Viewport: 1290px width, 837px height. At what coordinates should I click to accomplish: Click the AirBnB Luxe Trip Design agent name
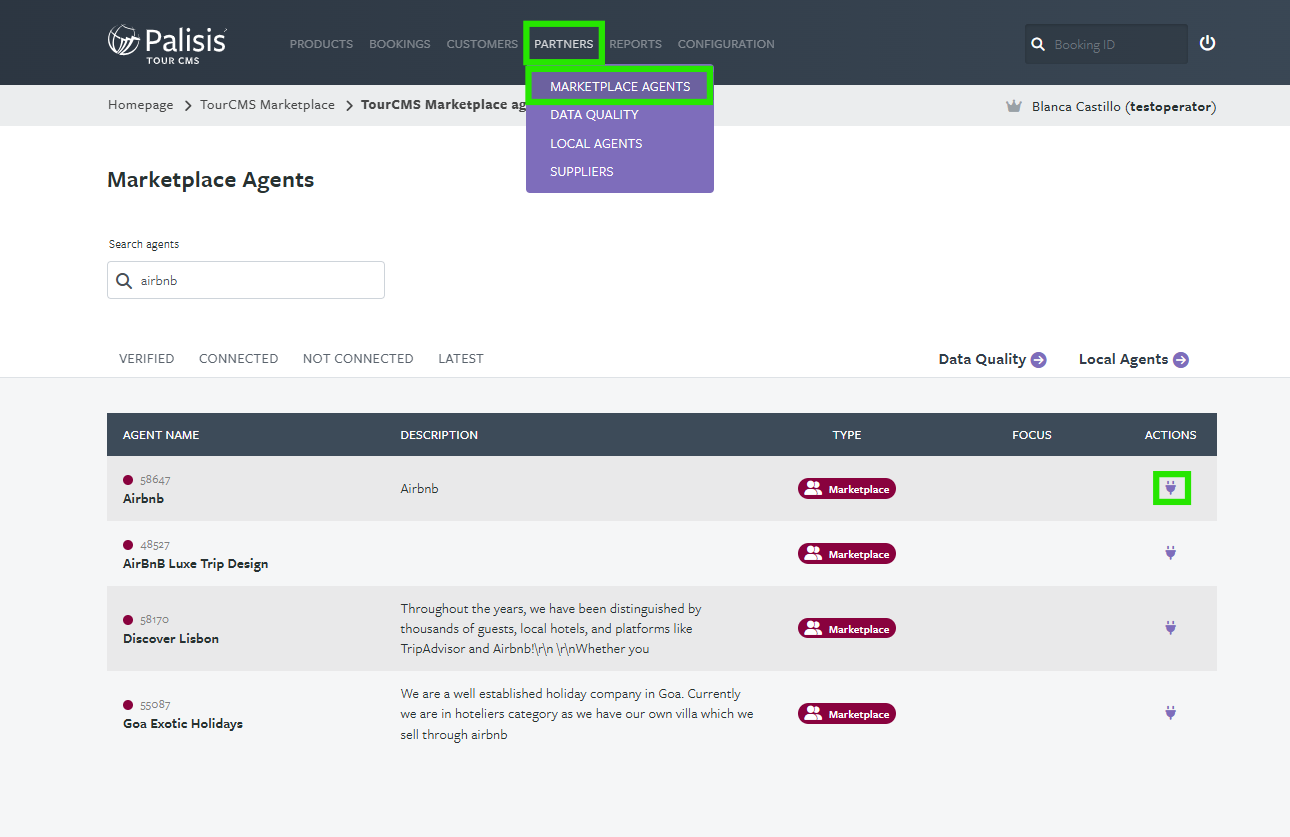[x=196, y=564]
